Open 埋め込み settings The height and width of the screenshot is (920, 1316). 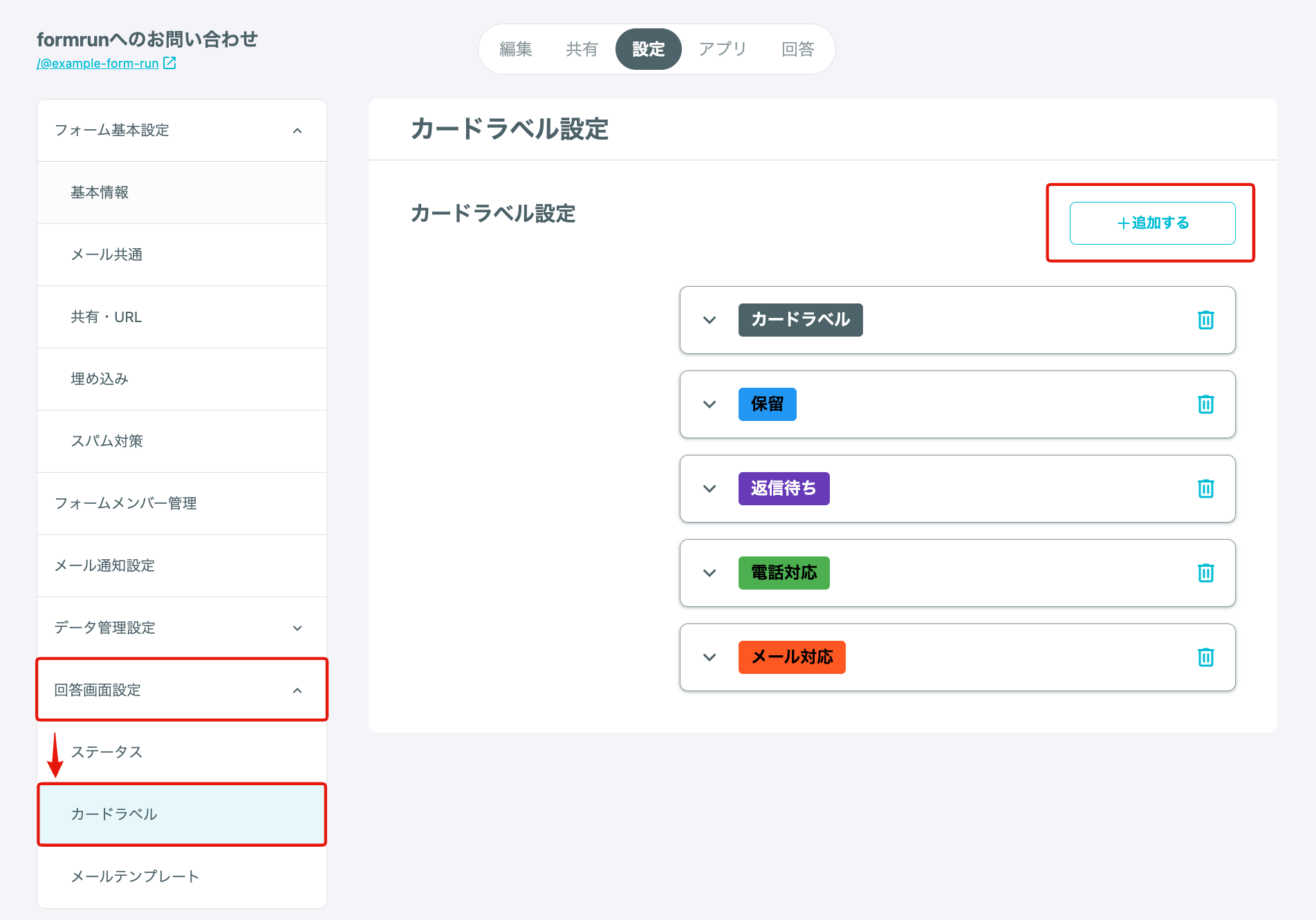coord(182,379)
